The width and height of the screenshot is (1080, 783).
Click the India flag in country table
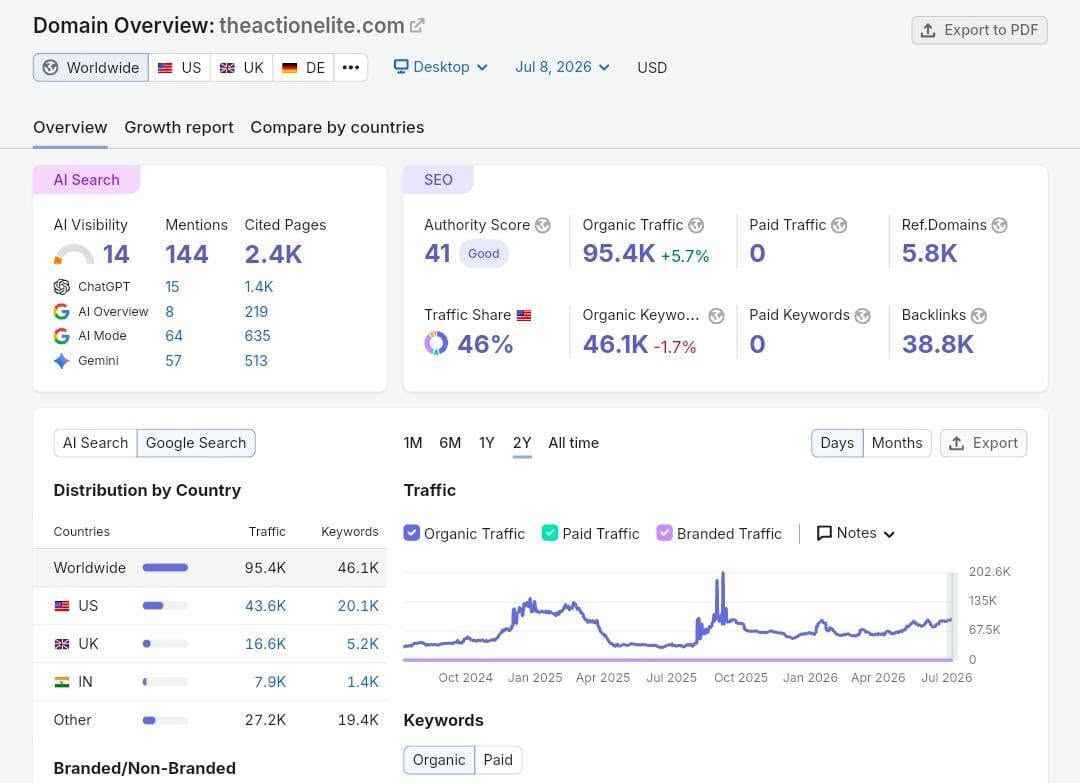point(62,682)
